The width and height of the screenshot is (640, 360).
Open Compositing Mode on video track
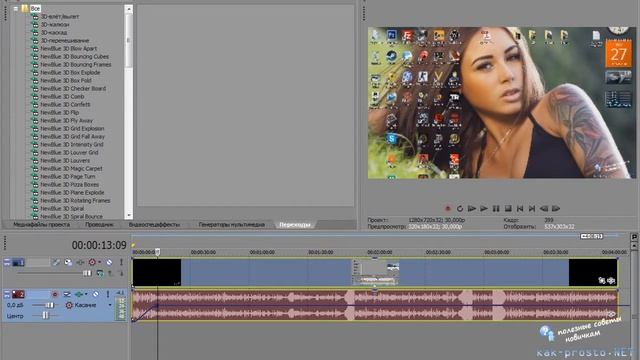pos(100,273)
